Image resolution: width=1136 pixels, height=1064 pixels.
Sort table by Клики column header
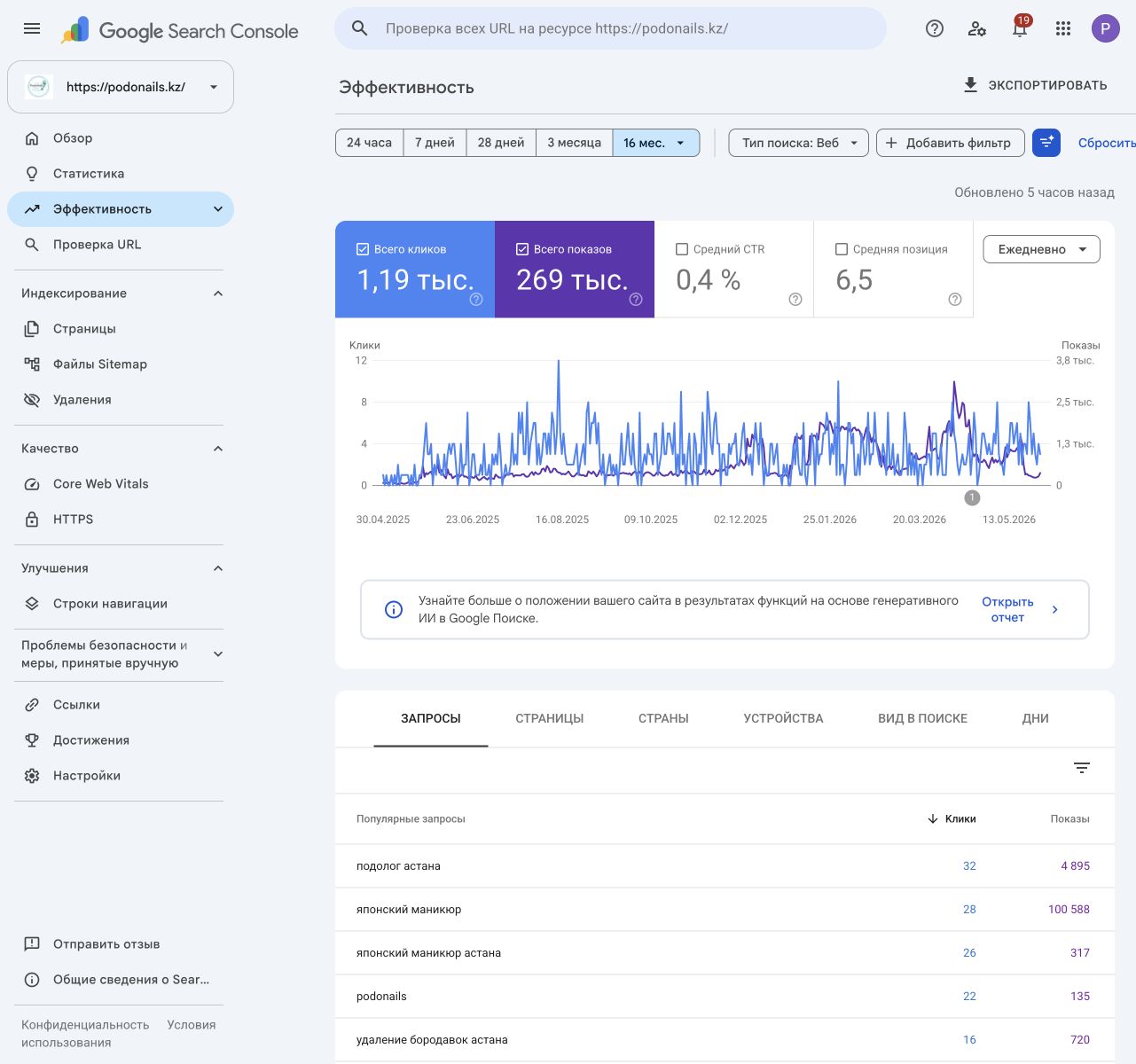click(x=952, y=818)
